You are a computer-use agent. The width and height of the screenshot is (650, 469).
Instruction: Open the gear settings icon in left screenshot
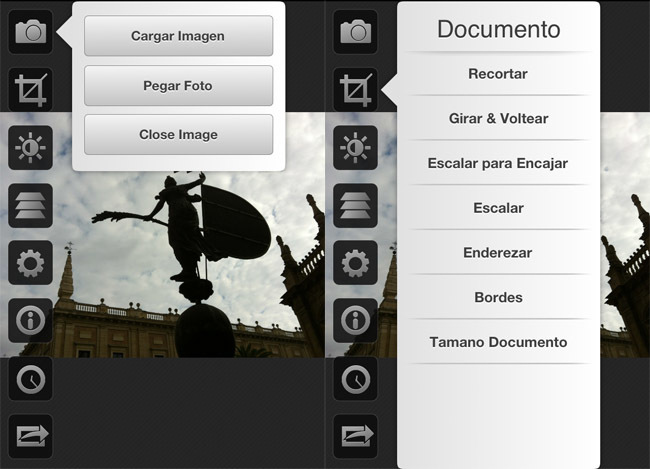[30, 262]
